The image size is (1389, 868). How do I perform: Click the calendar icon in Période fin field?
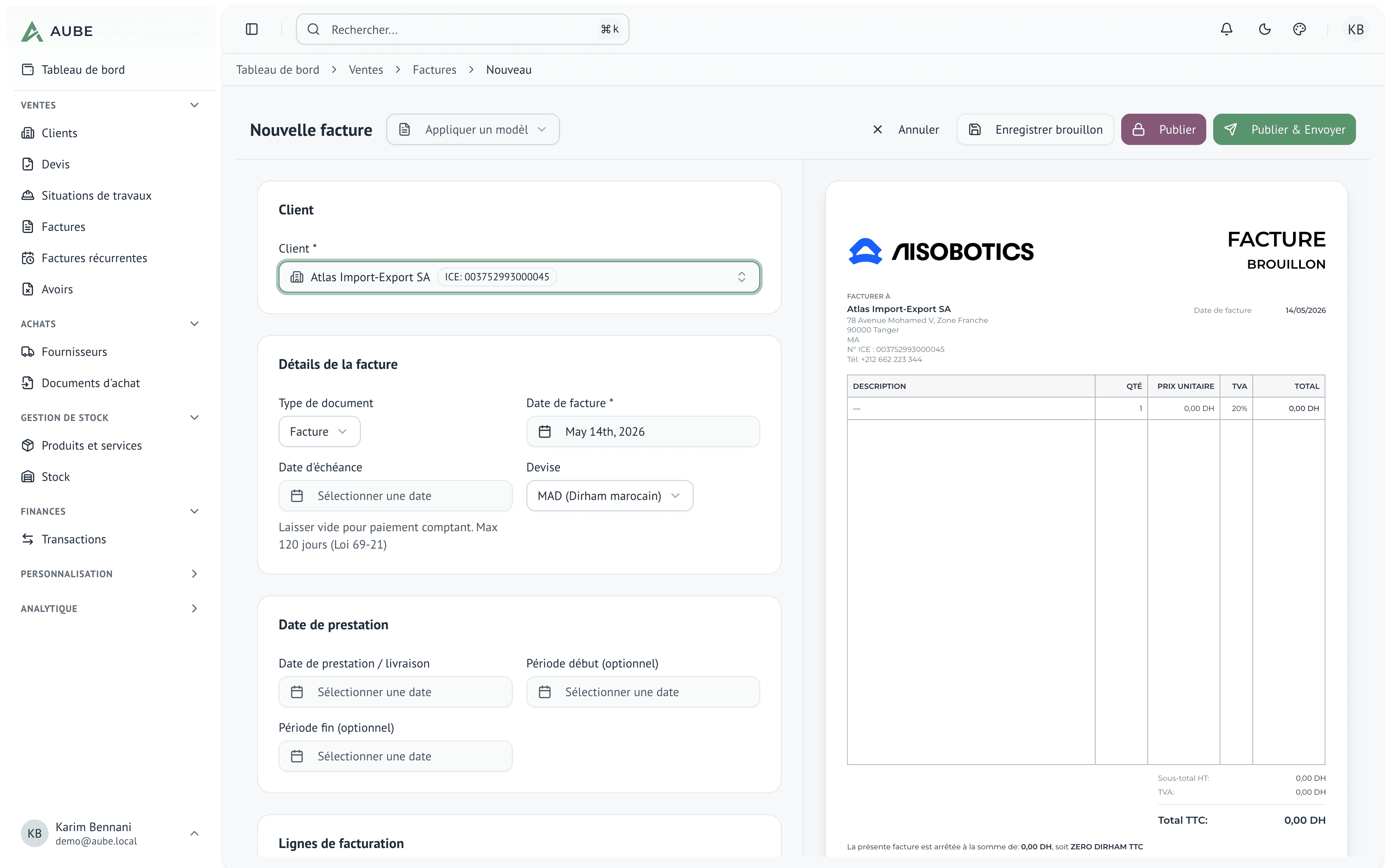click(x=297, y=756)
